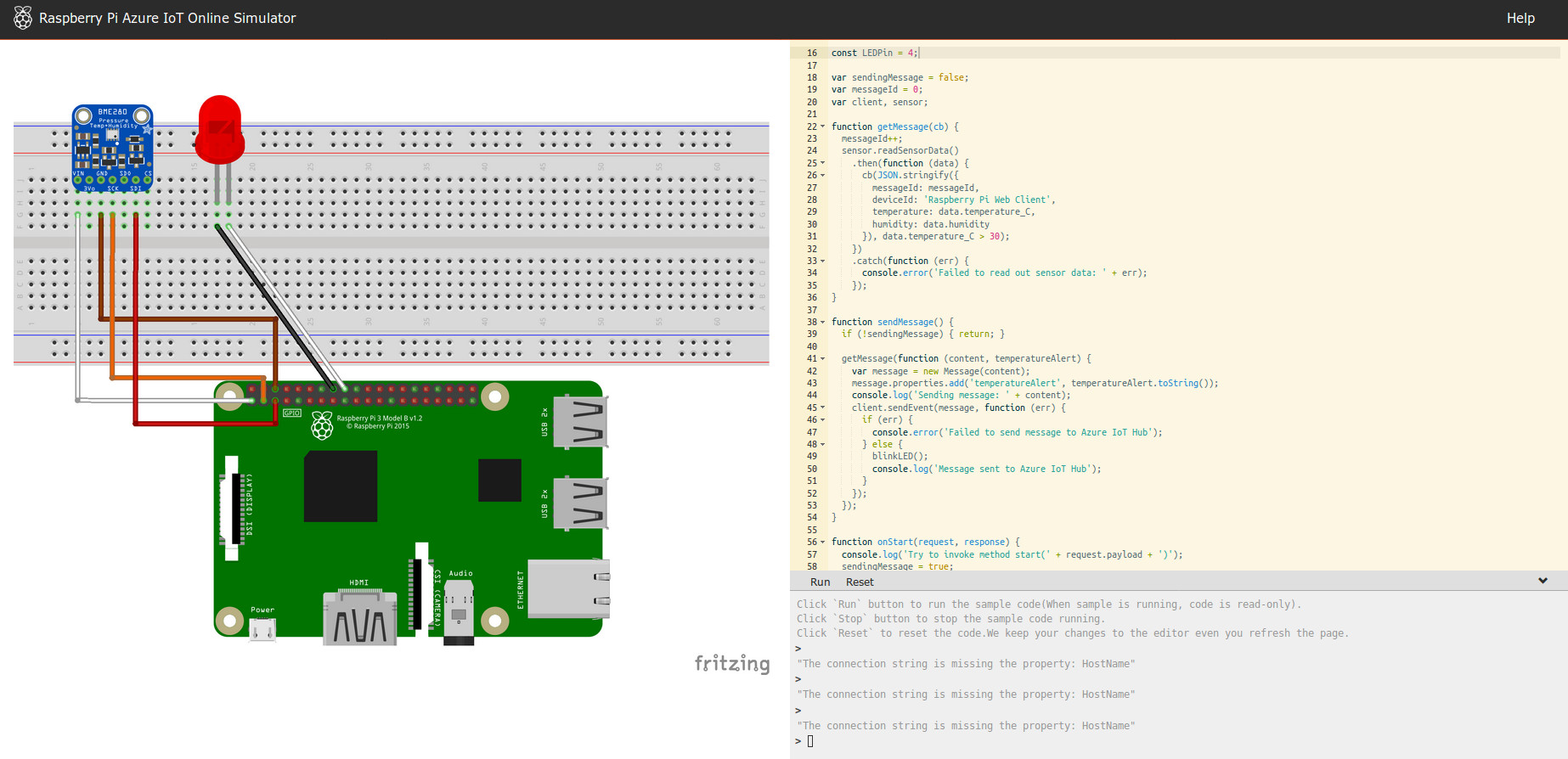Fold the onStart function at line 56
This screenshot has height=759, width=1568.
click(822, 542)
